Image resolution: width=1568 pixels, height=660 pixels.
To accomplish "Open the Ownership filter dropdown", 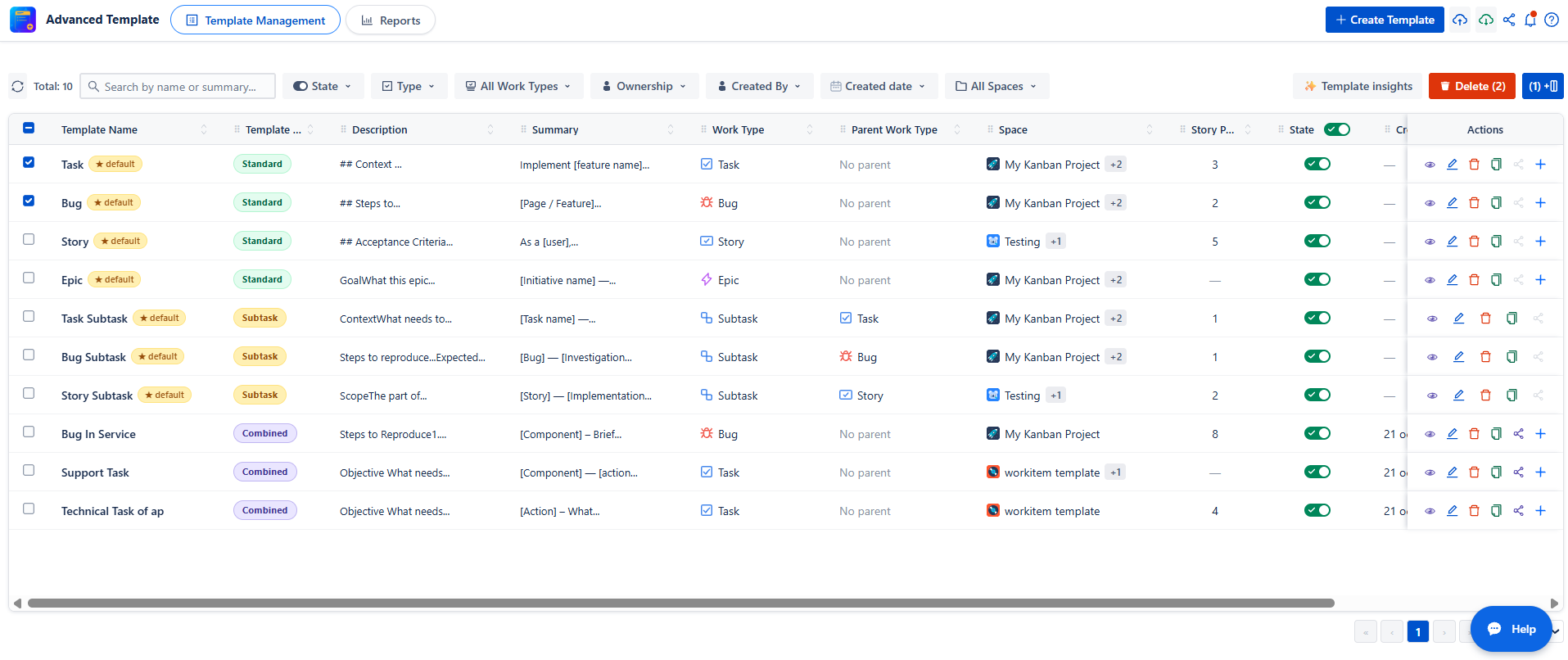I will 644,86.
